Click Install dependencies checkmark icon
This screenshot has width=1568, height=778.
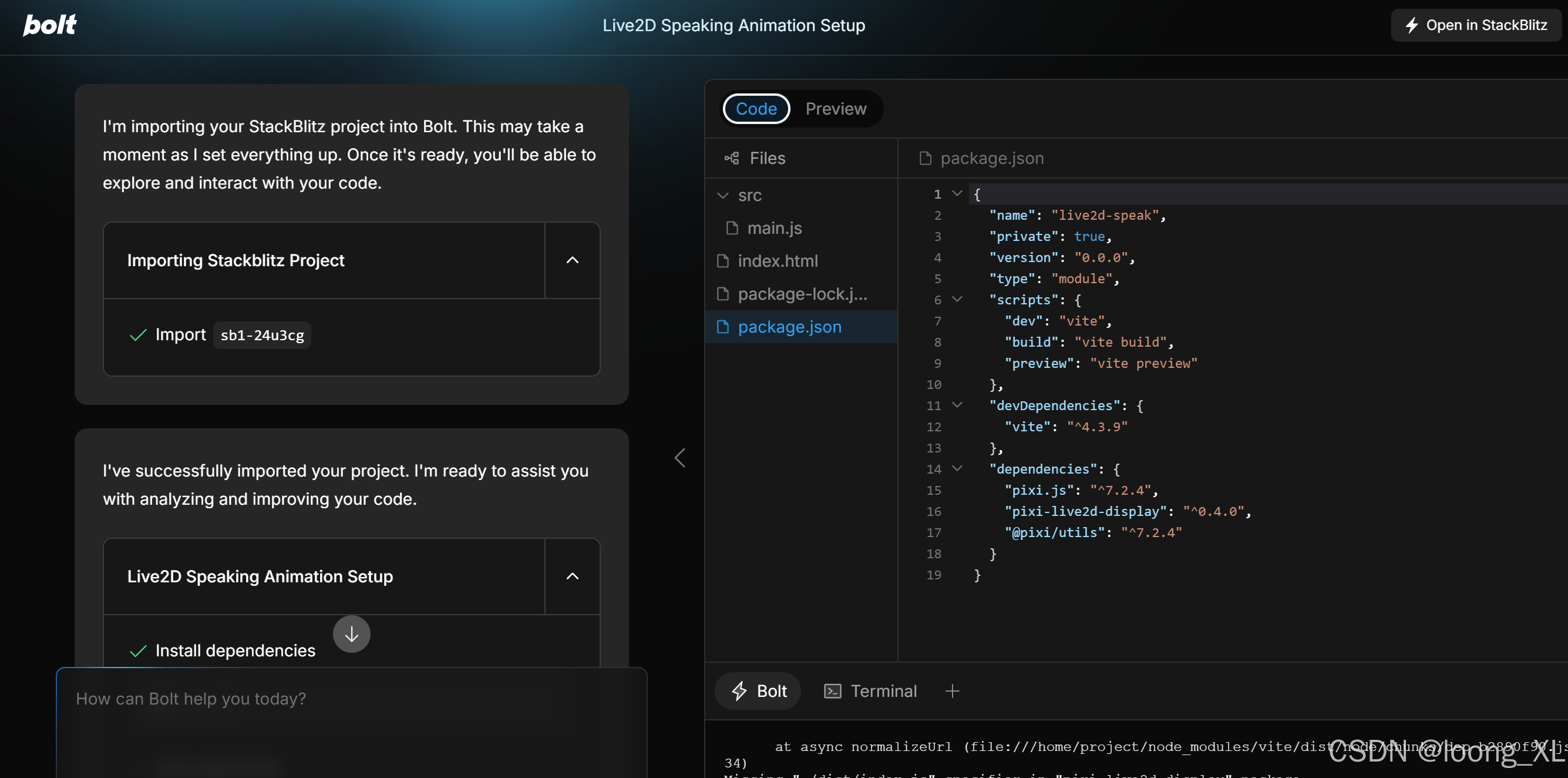point(138,651)
